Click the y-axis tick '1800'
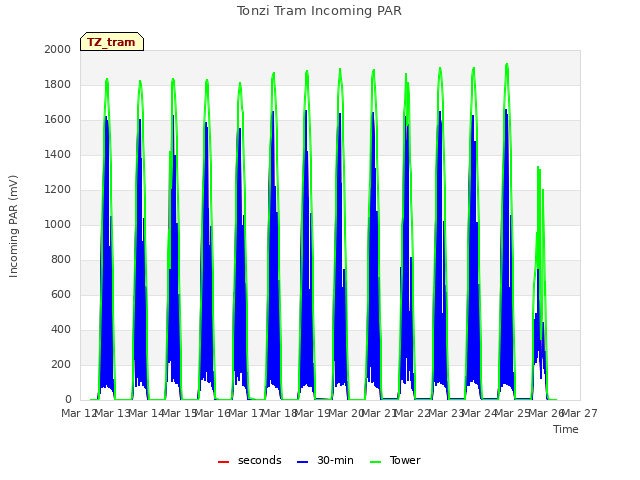This screenshot has width=640, height=480. [58, 85]
